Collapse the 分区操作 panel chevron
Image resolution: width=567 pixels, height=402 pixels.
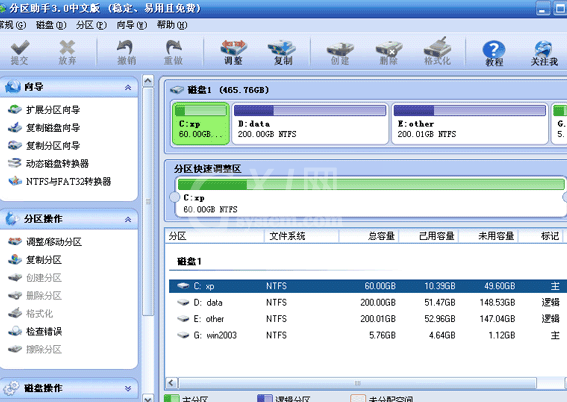point(128,219)
